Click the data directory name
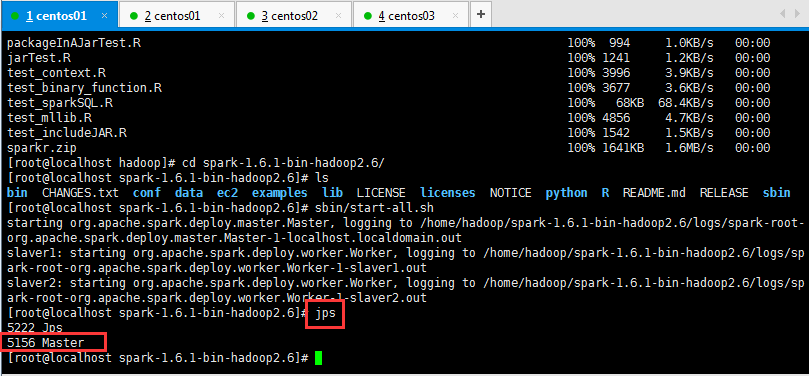The width and height of the screenshot is (809, 376). click(x=189, y=193)
